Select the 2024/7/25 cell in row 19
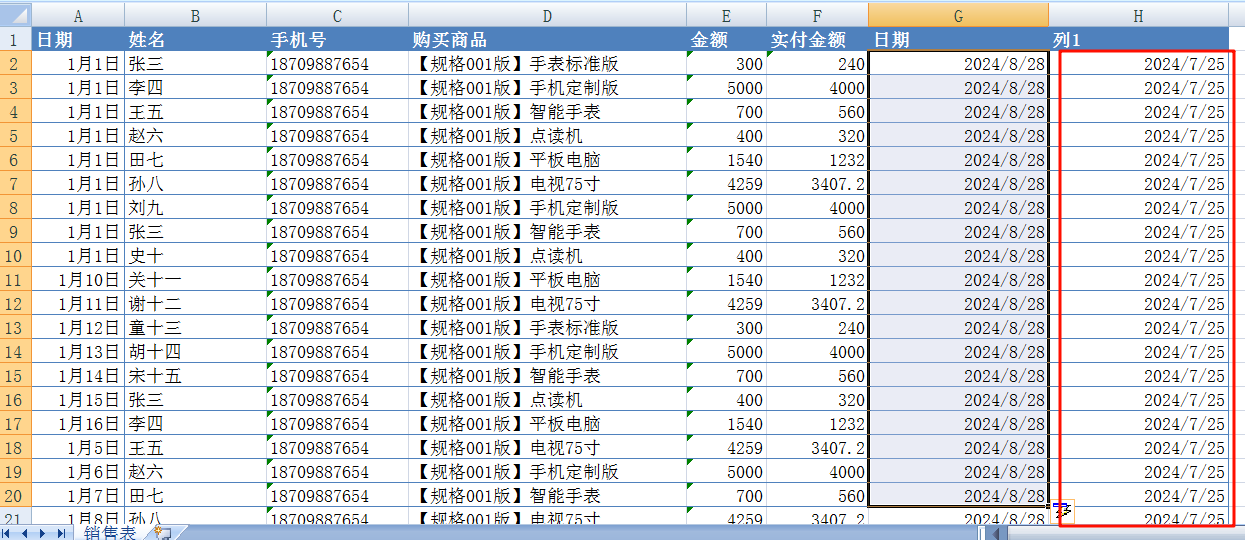 tap(1139, 472)
